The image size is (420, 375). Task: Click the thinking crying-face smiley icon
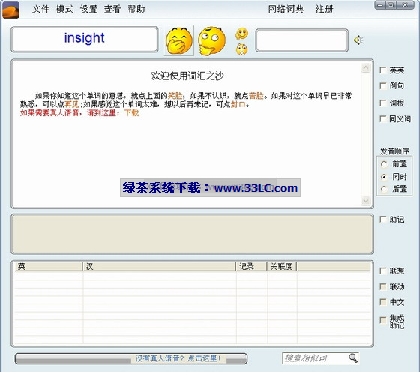tap(212, 41)
